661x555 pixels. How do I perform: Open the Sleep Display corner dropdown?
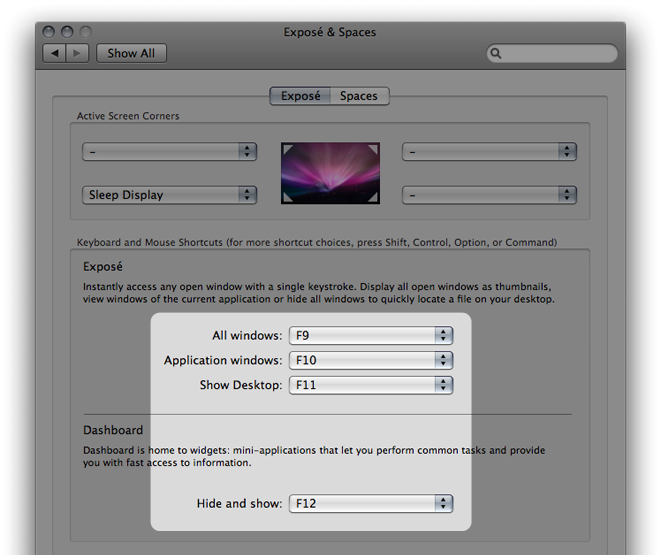[169, 195]
